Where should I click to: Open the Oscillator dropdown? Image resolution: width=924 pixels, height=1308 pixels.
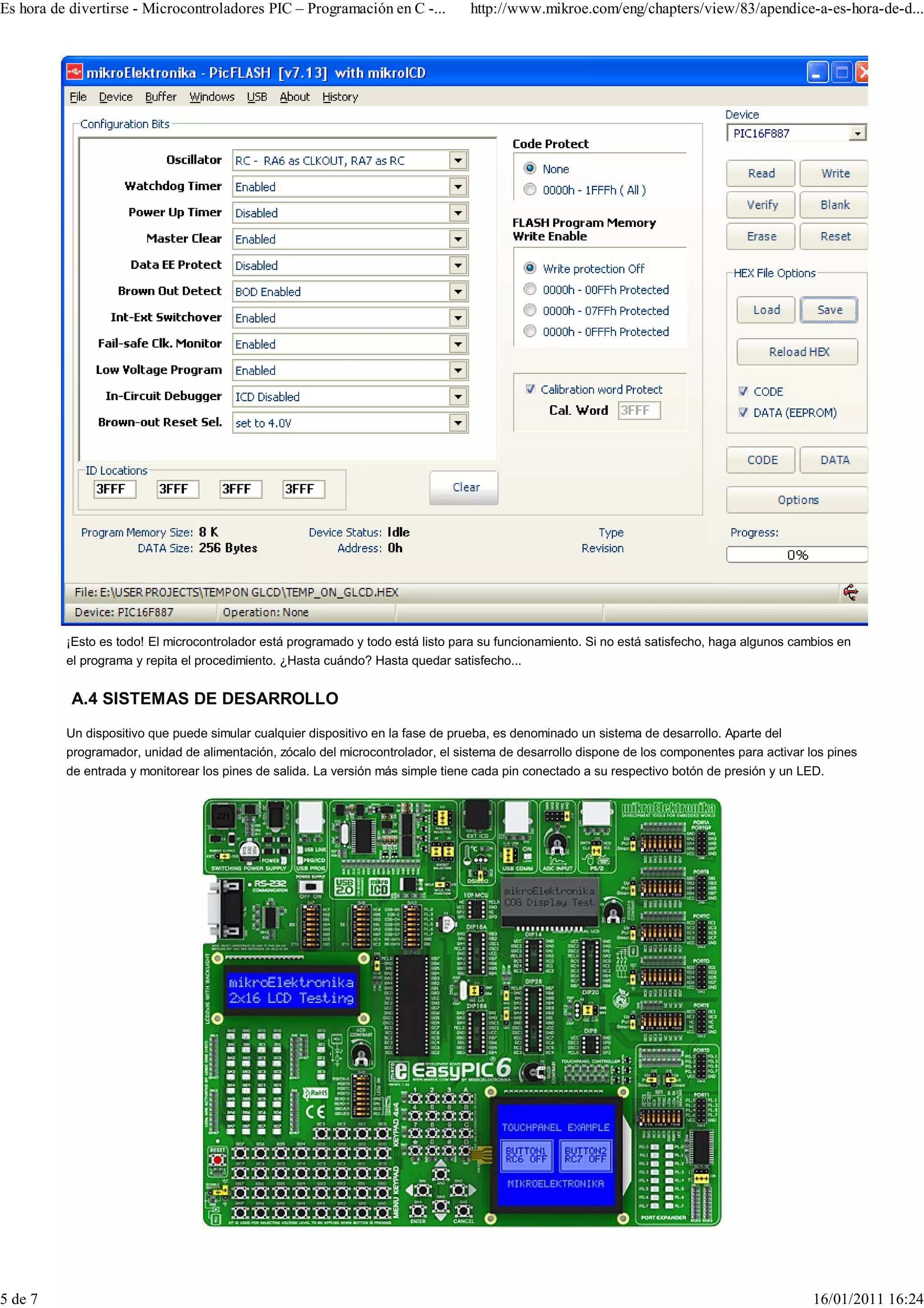click(x=458, y=161)
